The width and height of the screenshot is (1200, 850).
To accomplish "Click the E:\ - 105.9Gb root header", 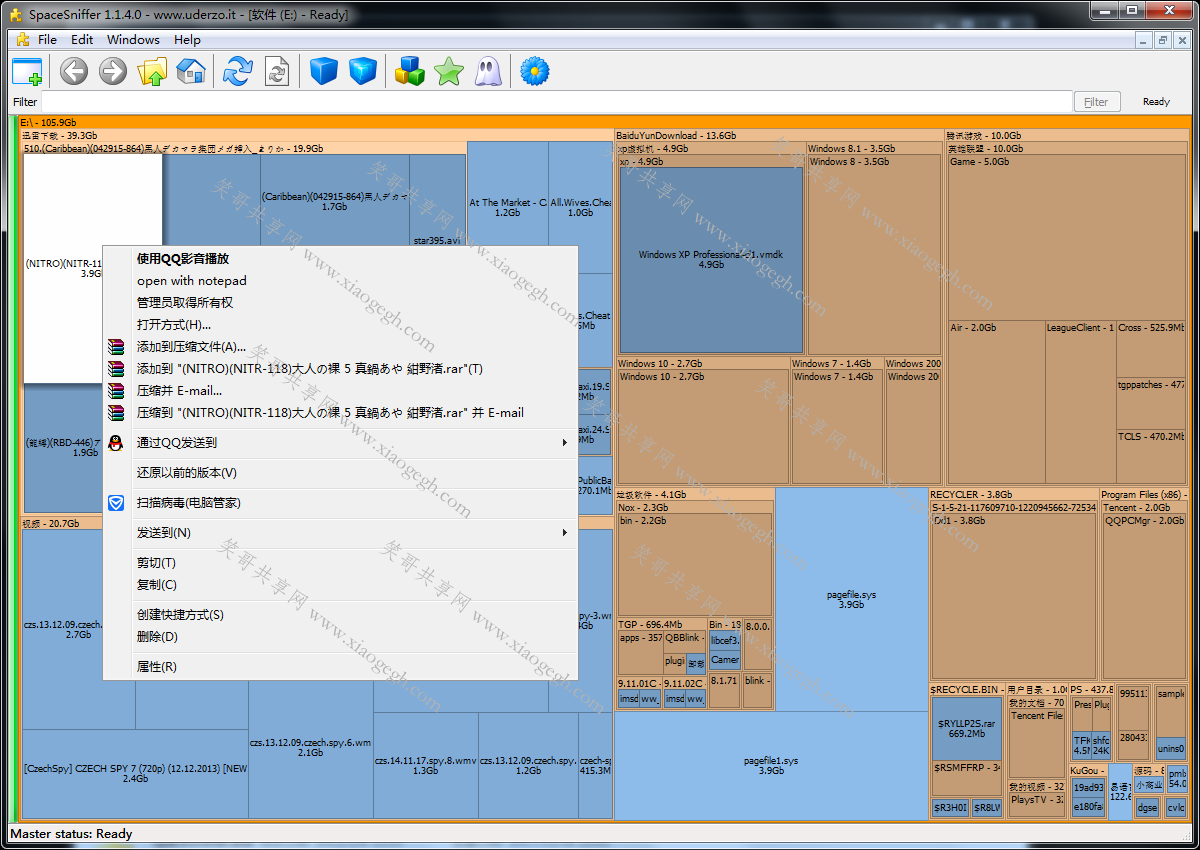I will (602, 122).
